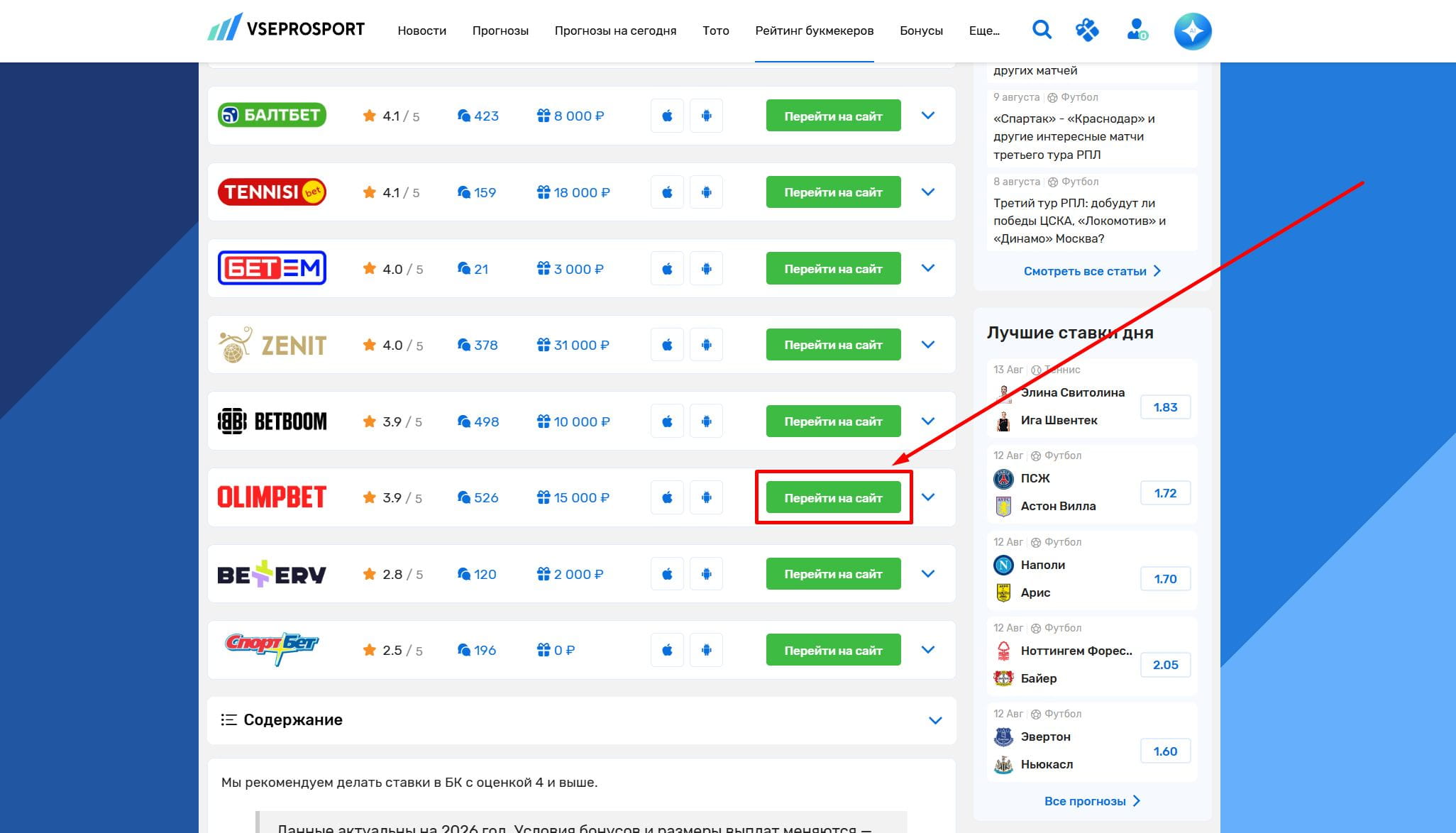The height and width of the screenshot is (833, 1456).
Task: Click the Zenit bookmaker logo
Action: pyautogui.click(x=272, y=345)
